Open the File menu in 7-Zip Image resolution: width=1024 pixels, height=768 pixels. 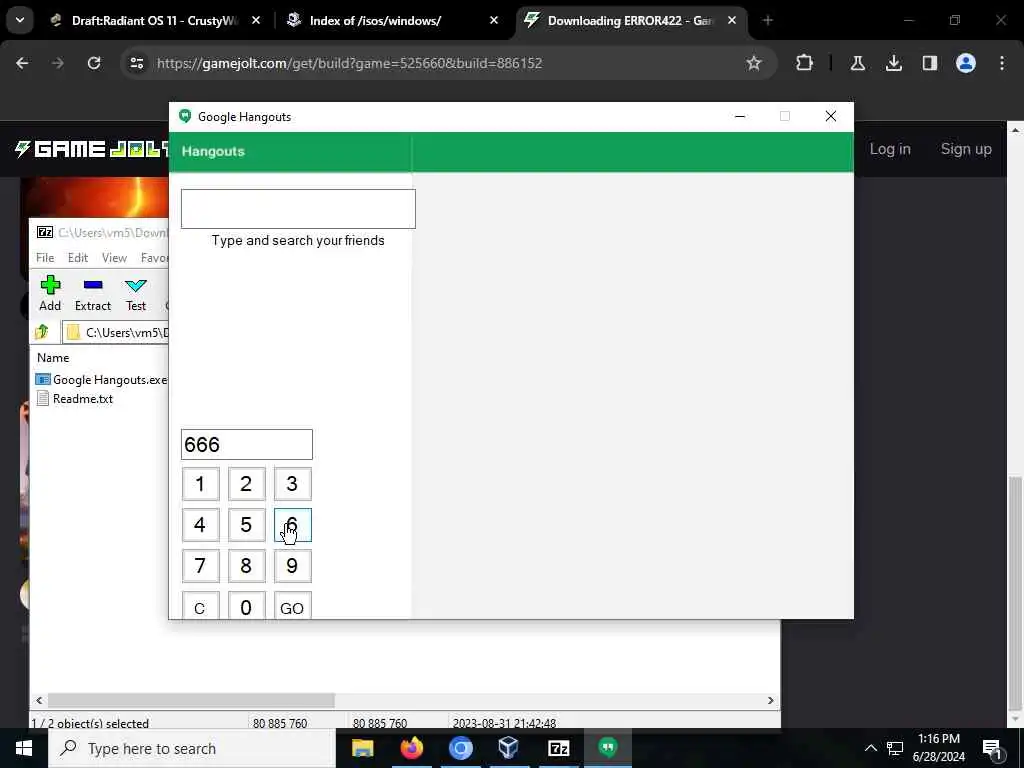(x=45, y=258)
